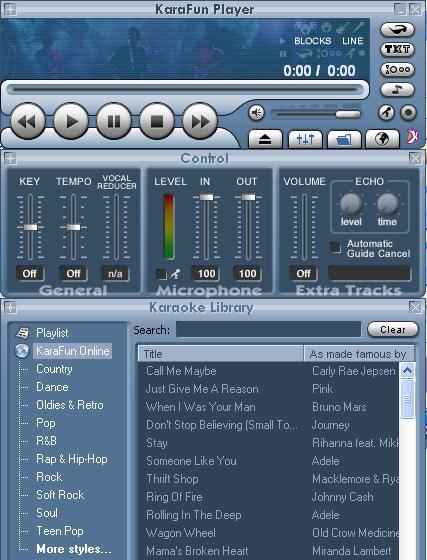The image size is (427, 560).
Task: Click the KEY value box showing Off
Action: point(30,274)
